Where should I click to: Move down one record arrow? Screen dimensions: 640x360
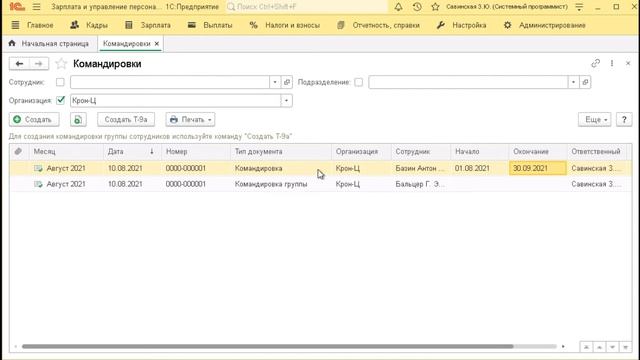coord(612,347)
